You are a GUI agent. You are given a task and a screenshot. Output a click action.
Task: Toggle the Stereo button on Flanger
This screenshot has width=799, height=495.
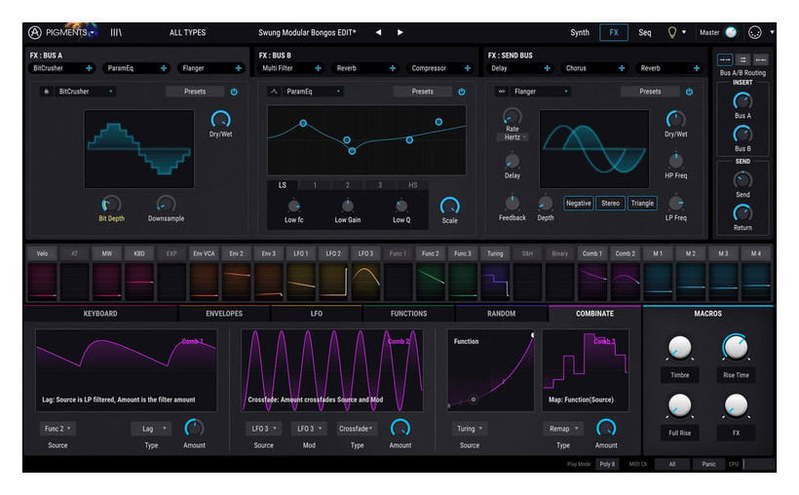(x=610, y=203)
